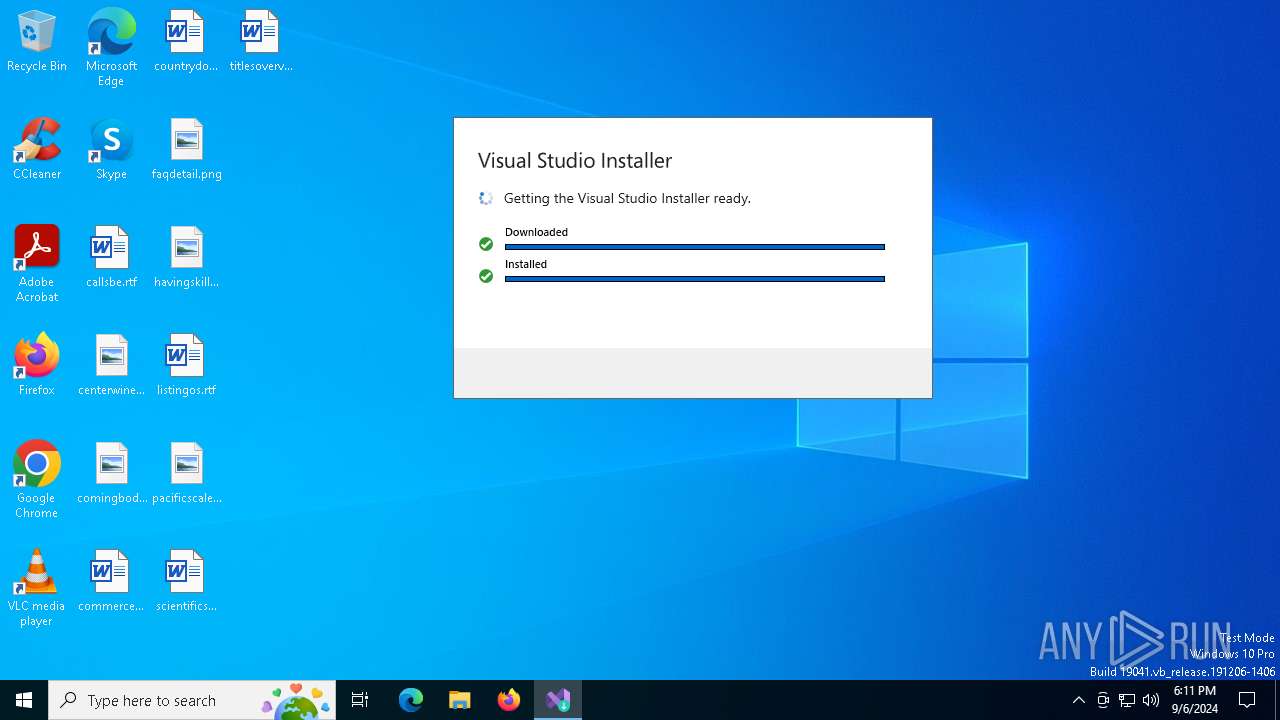Click the Installed progress bar

(x=695, y=279)
